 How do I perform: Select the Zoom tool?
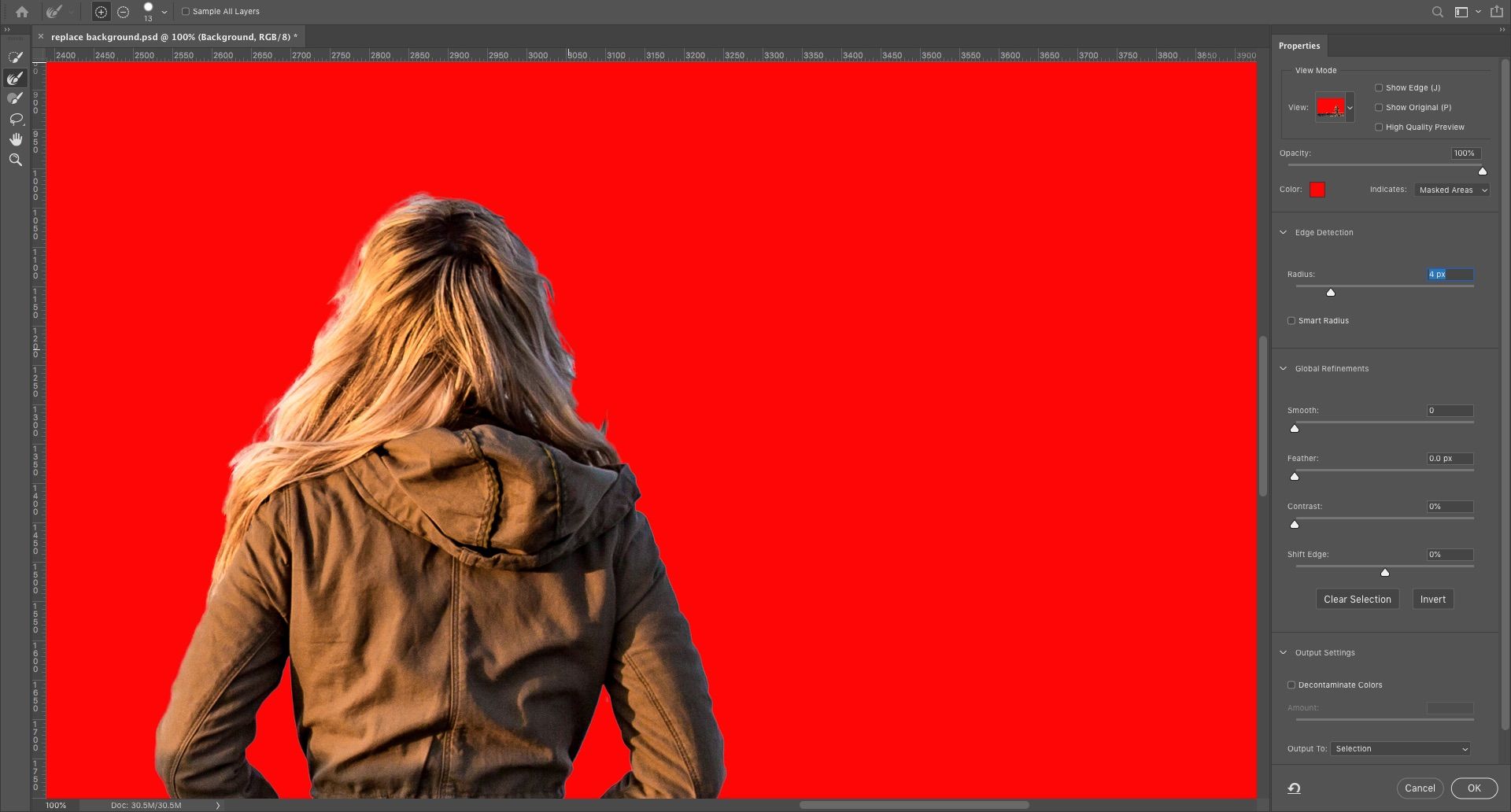[15, 160]
